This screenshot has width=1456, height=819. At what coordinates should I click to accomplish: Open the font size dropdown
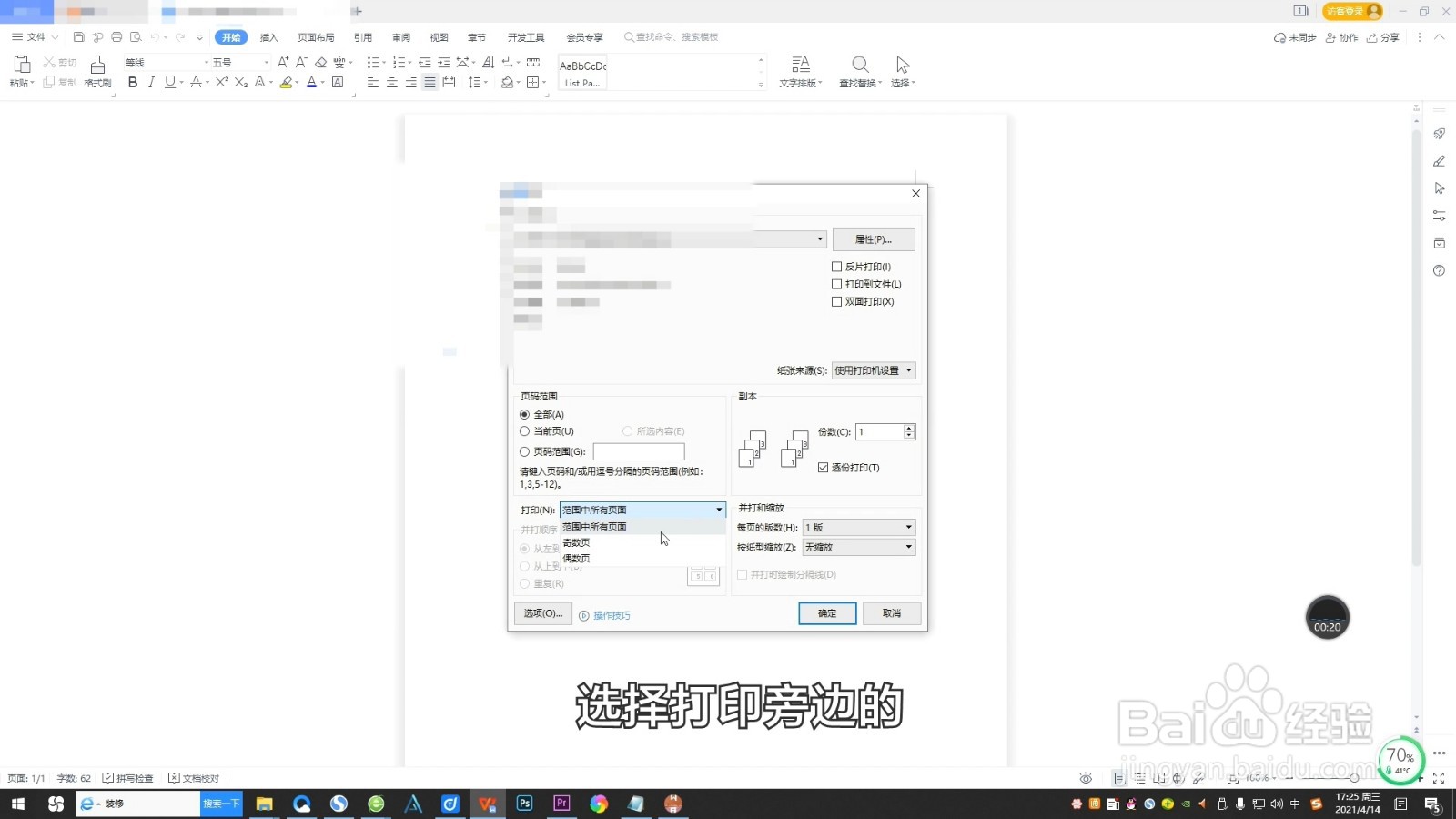[266, 62]
